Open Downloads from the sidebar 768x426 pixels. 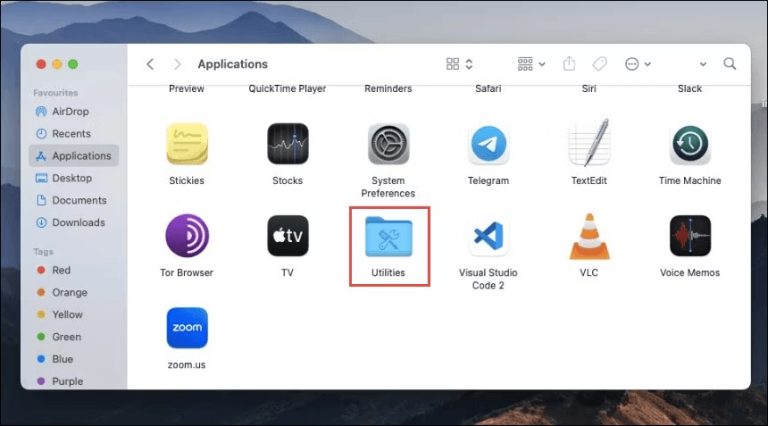click(73, 222)
